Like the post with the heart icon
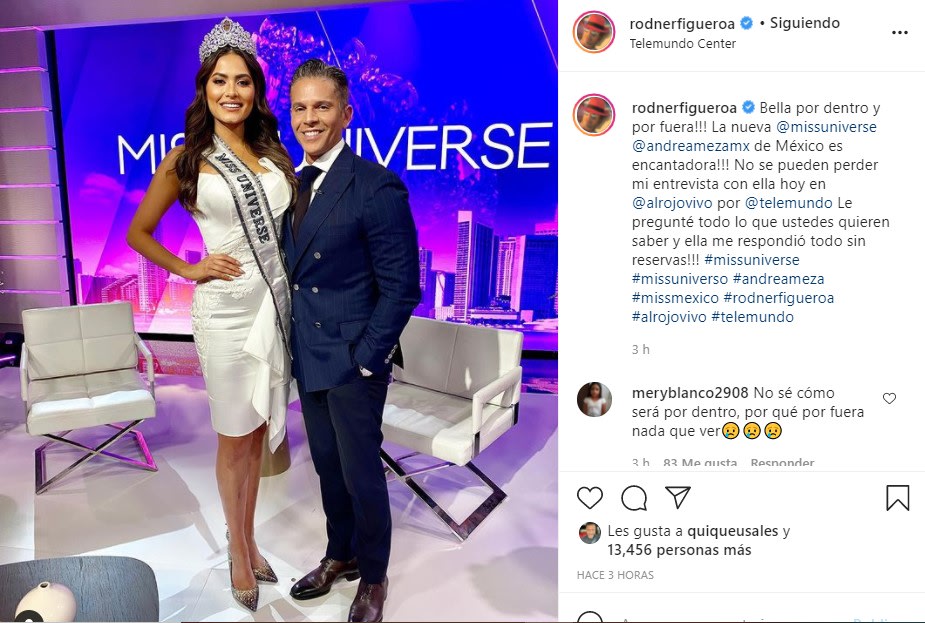The image size is (925, 623). click(589, 498)
